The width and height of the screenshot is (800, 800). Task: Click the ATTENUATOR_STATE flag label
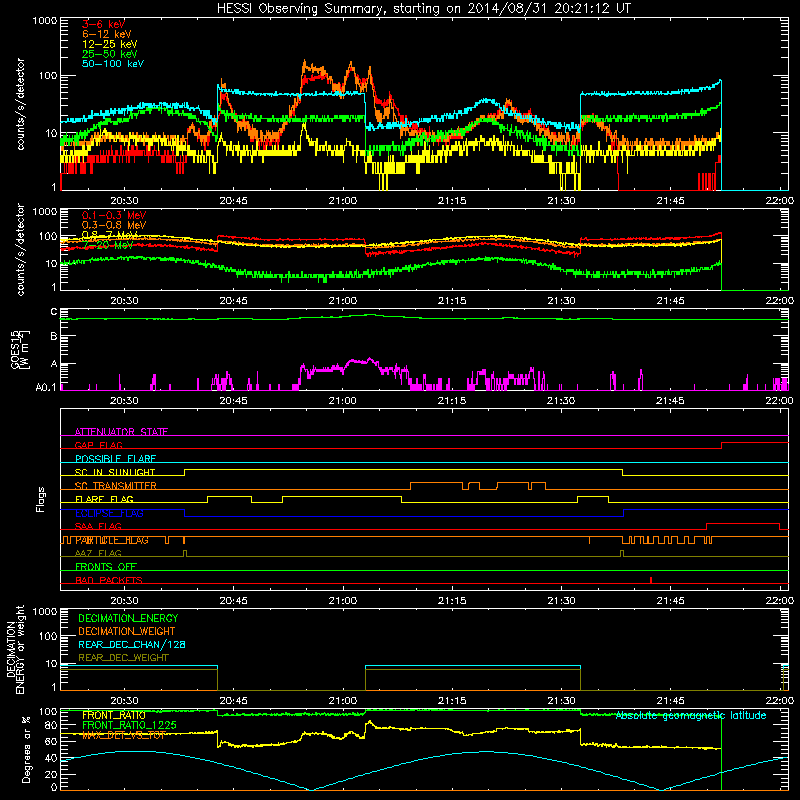pos(121,432)
